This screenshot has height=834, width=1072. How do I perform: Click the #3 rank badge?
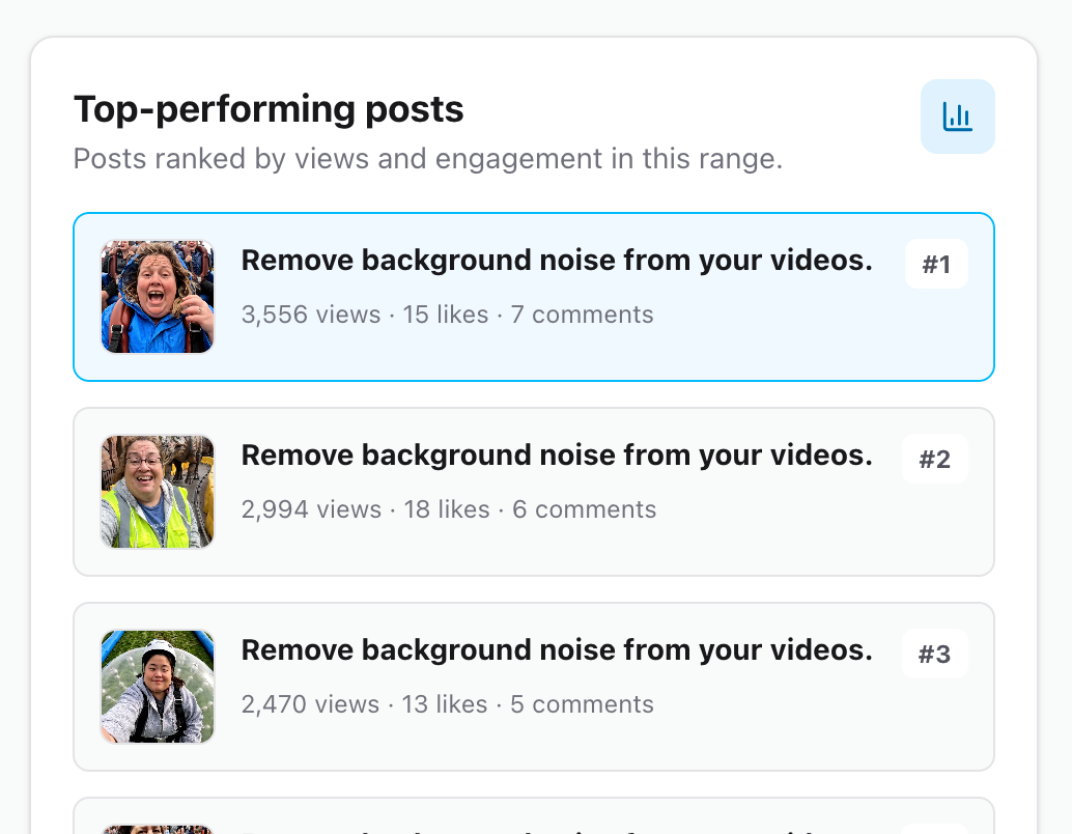tap(935, 654)
